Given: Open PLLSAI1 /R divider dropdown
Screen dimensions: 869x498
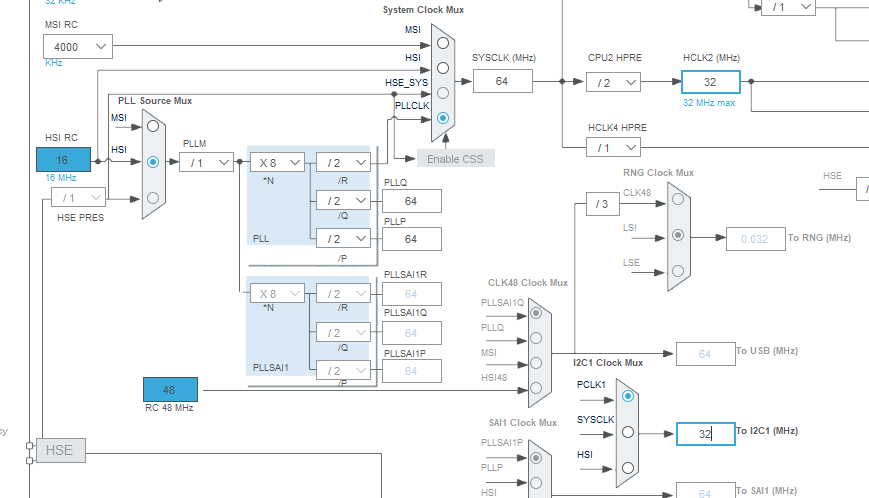Looking at the screenshot, I should click(x=343, y=294).
